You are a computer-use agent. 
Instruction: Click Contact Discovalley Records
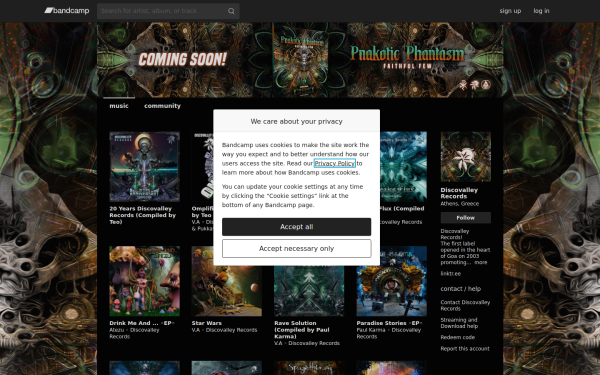[x=465, y=305]
